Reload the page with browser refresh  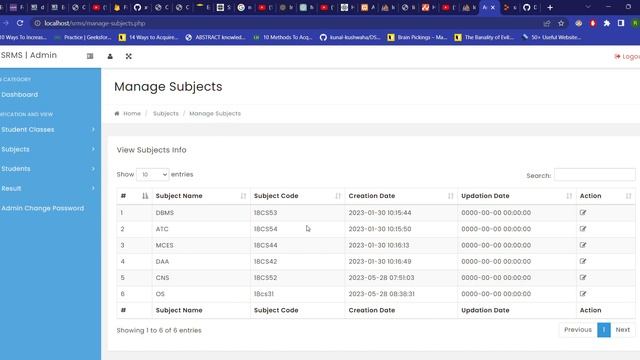pos(20,23)
